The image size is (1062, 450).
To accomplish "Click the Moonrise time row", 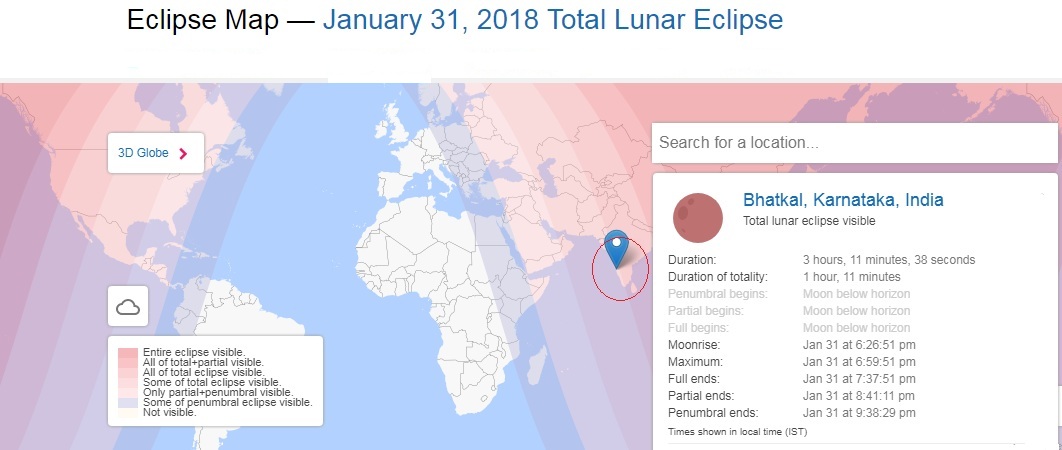I will 792,345.
